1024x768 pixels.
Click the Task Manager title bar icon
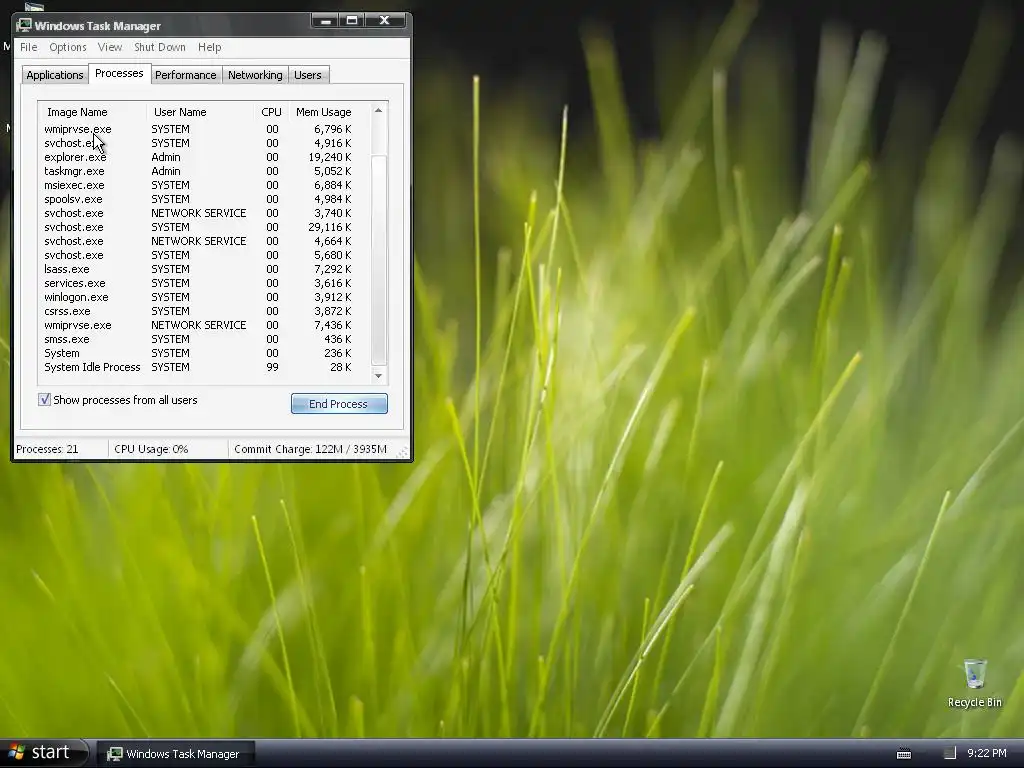point(24,25)
